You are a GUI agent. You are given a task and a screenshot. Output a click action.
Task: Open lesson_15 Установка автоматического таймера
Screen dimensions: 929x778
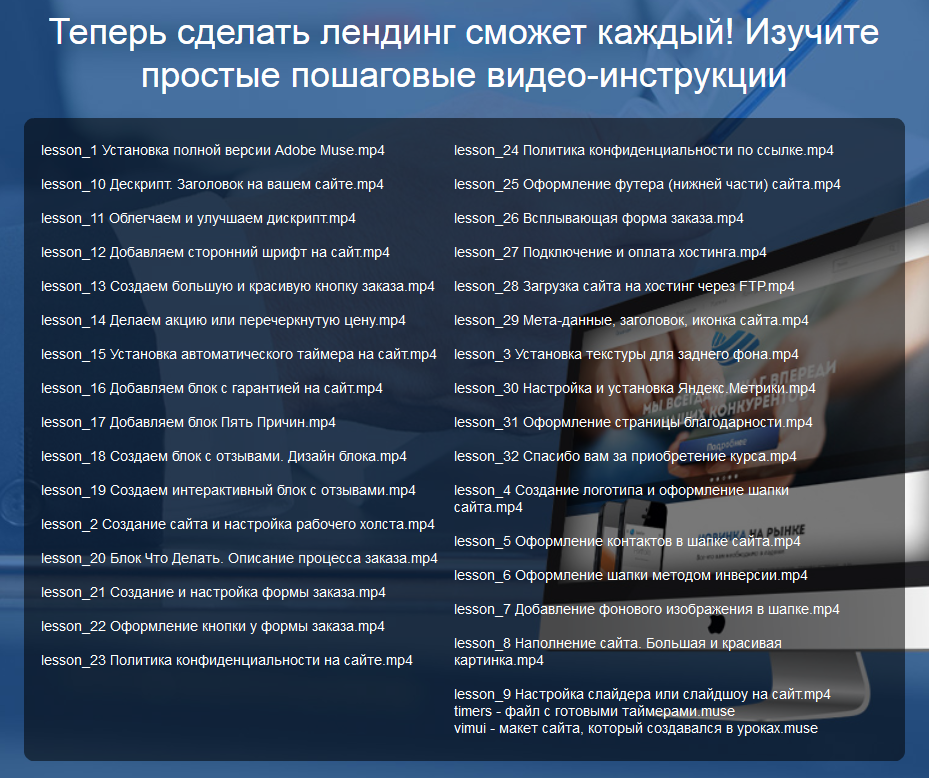pyautogui.click(x=238, y=354)
